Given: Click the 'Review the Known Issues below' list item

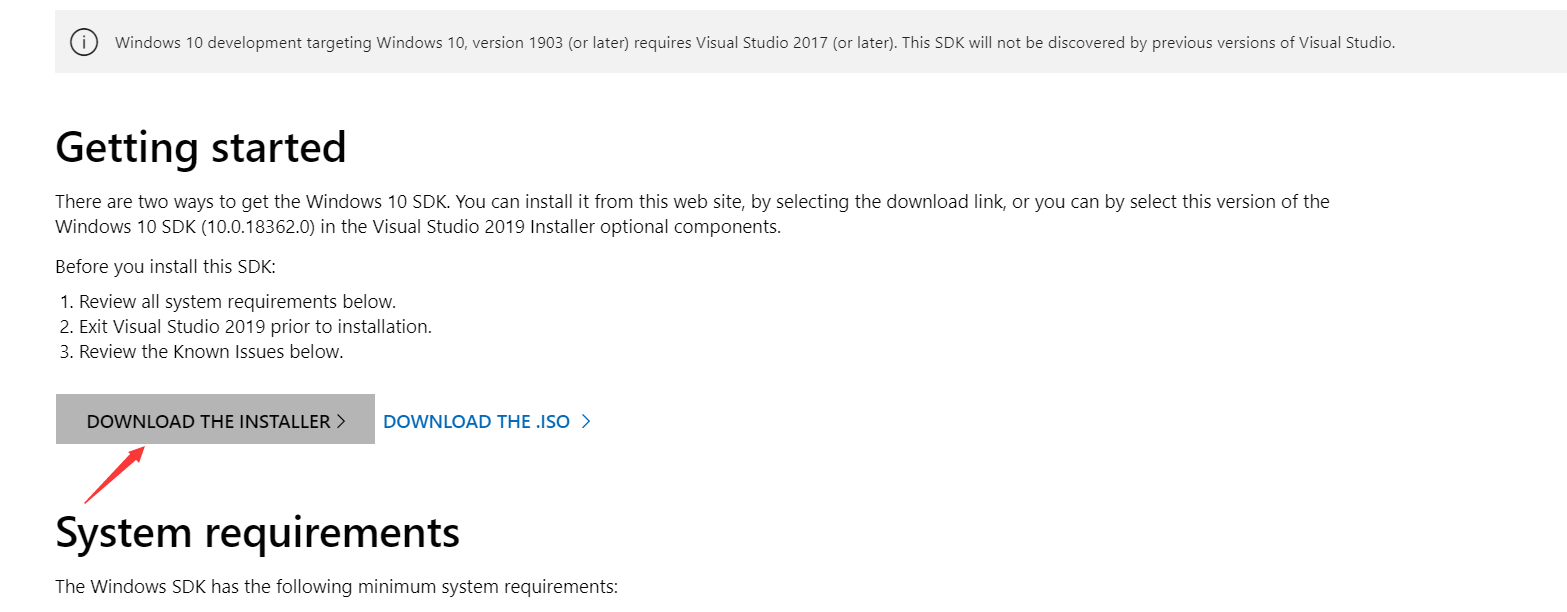Looking at the screenshot, I should (x=210, y=351).
